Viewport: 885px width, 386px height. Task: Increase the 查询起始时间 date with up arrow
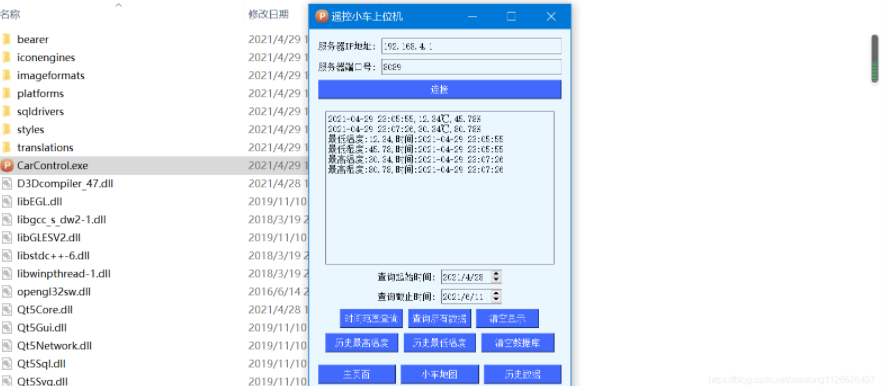coord(496,274)
